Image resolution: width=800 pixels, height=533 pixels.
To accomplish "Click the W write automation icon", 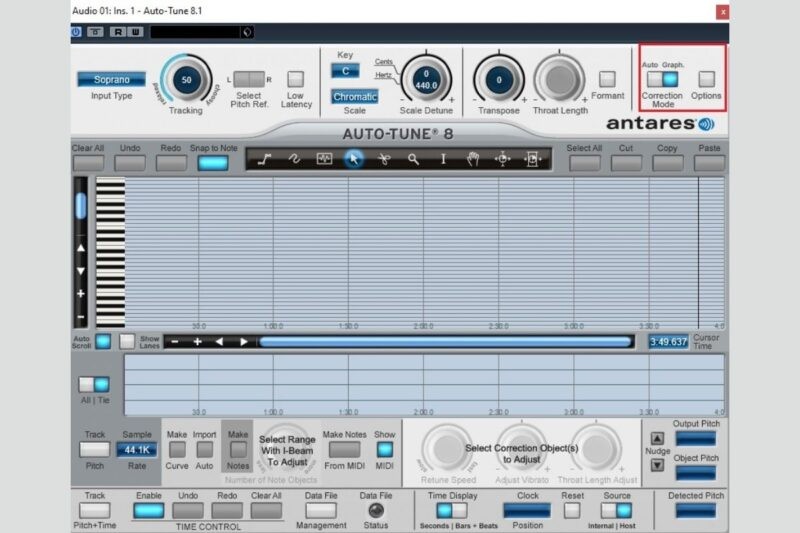I will click(x=135, y=32).
